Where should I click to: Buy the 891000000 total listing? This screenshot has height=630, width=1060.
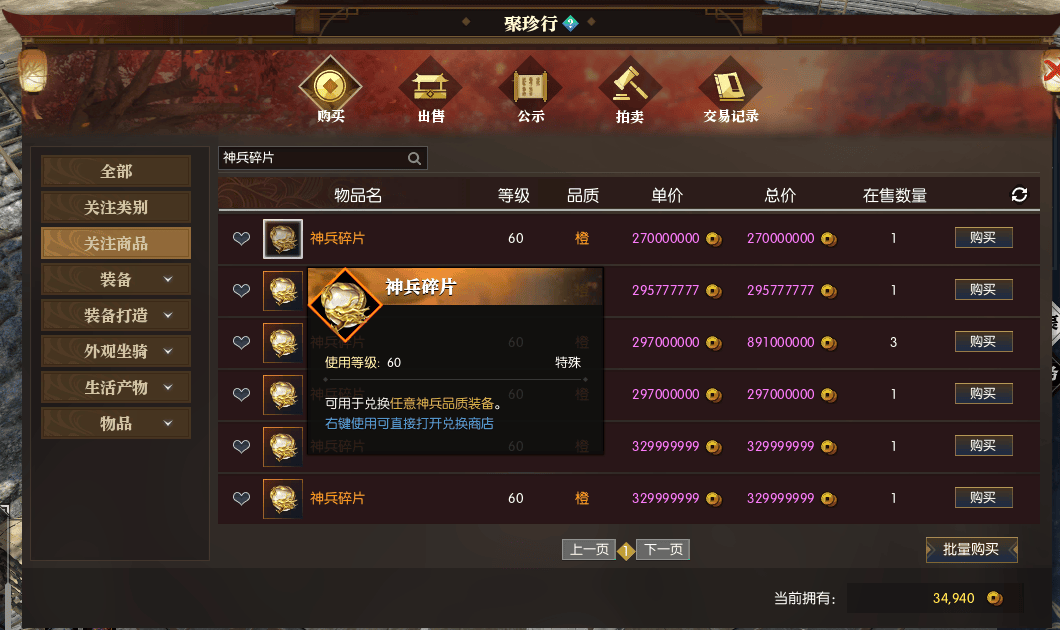tap(984, 341)
